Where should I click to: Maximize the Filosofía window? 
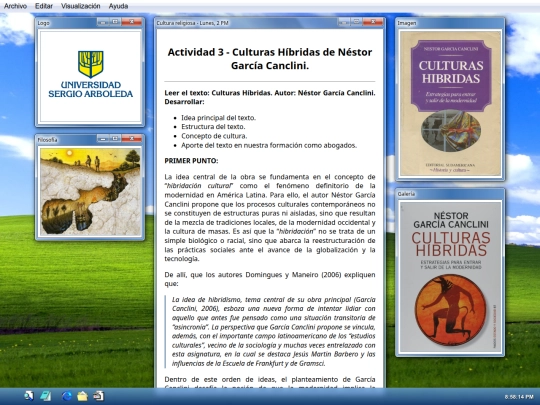tap(115, 138)
